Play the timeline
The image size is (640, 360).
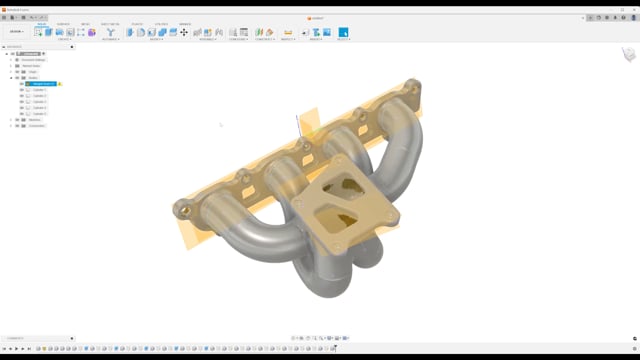point(17,349)
